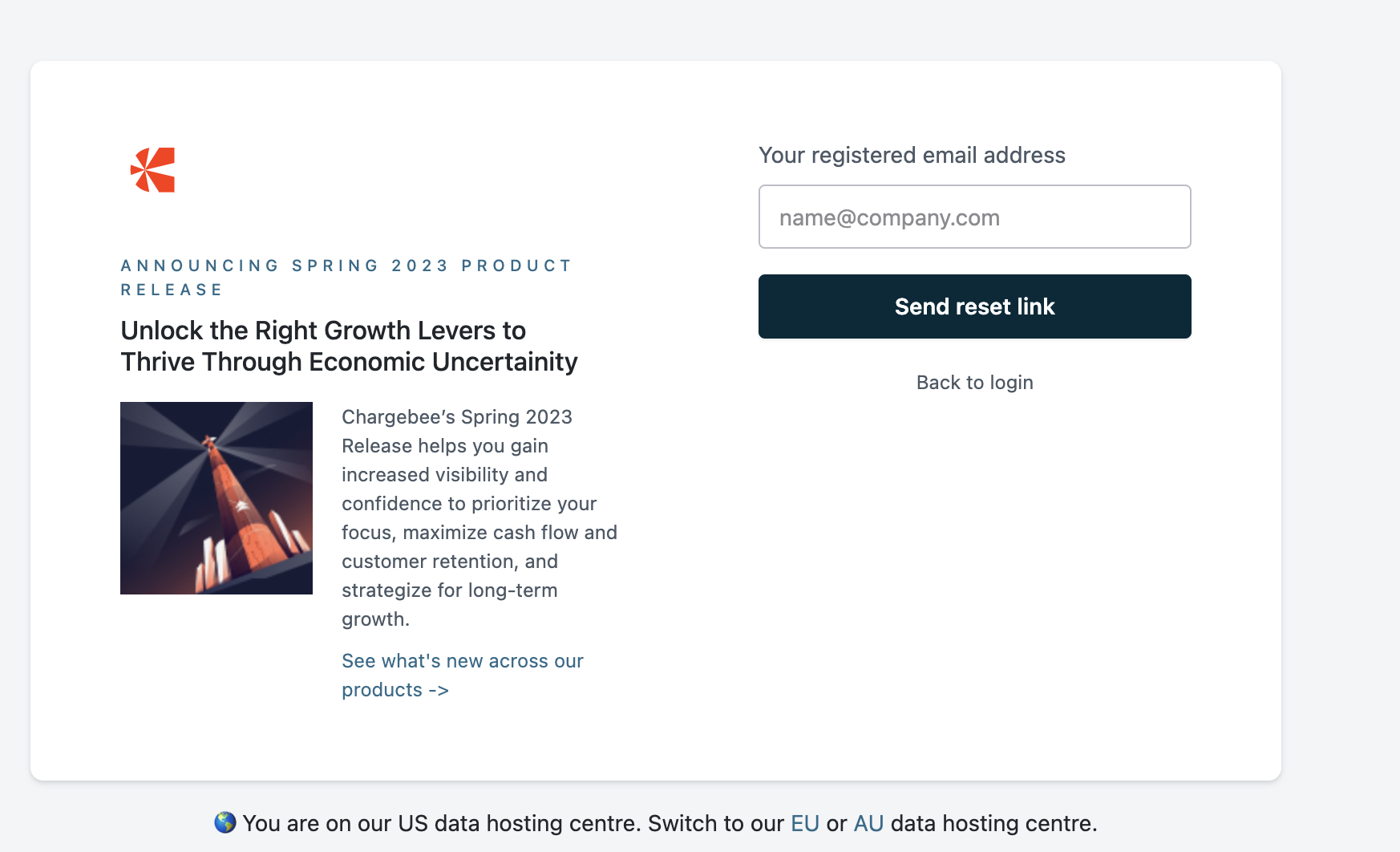Focus the registered email address field

coord(974,217)
